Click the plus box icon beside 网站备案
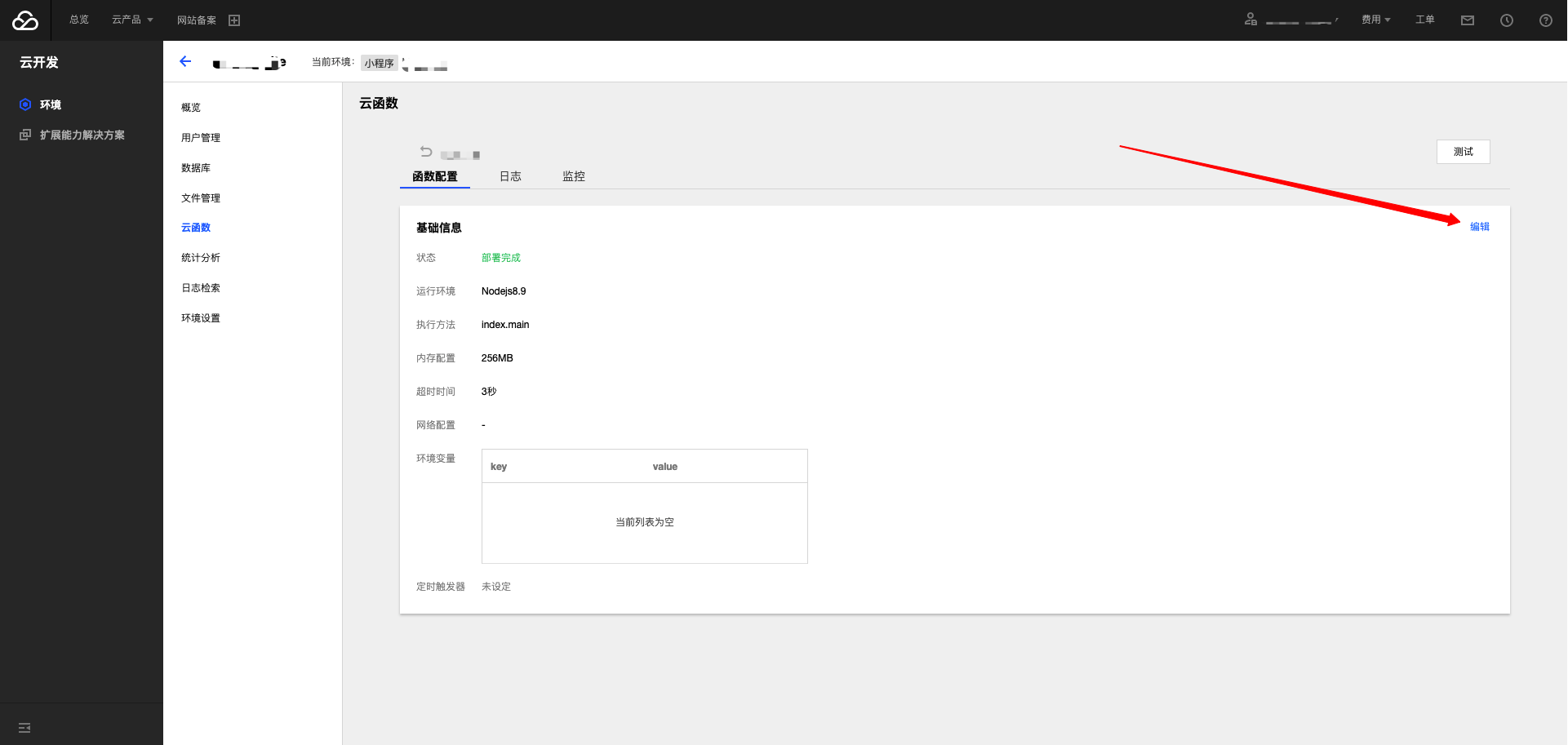Image resolution: width=1568 pixels, height=745 pixels. 234,20
